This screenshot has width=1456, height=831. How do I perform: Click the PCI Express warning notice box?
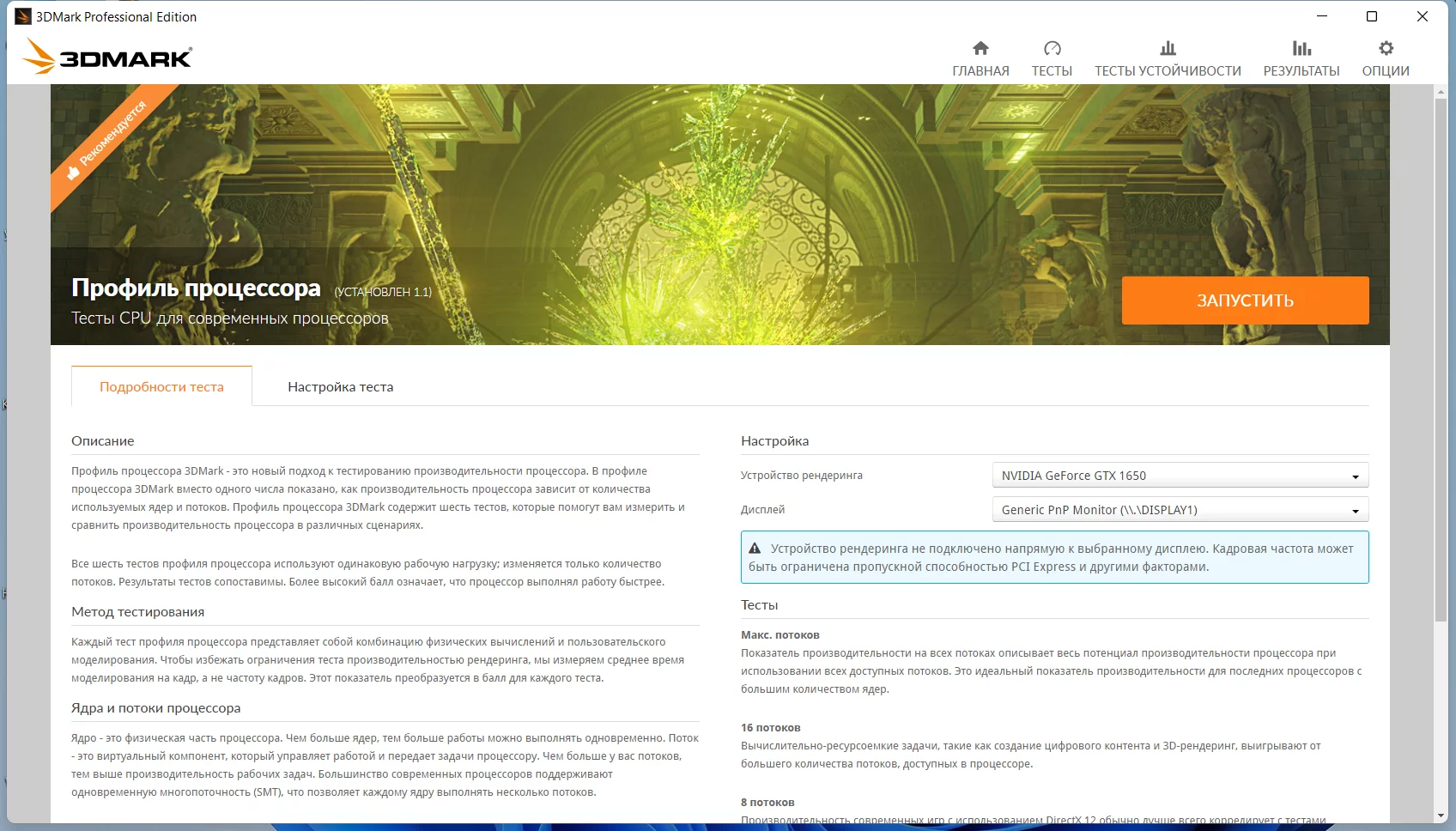[x=1055, y=557]
